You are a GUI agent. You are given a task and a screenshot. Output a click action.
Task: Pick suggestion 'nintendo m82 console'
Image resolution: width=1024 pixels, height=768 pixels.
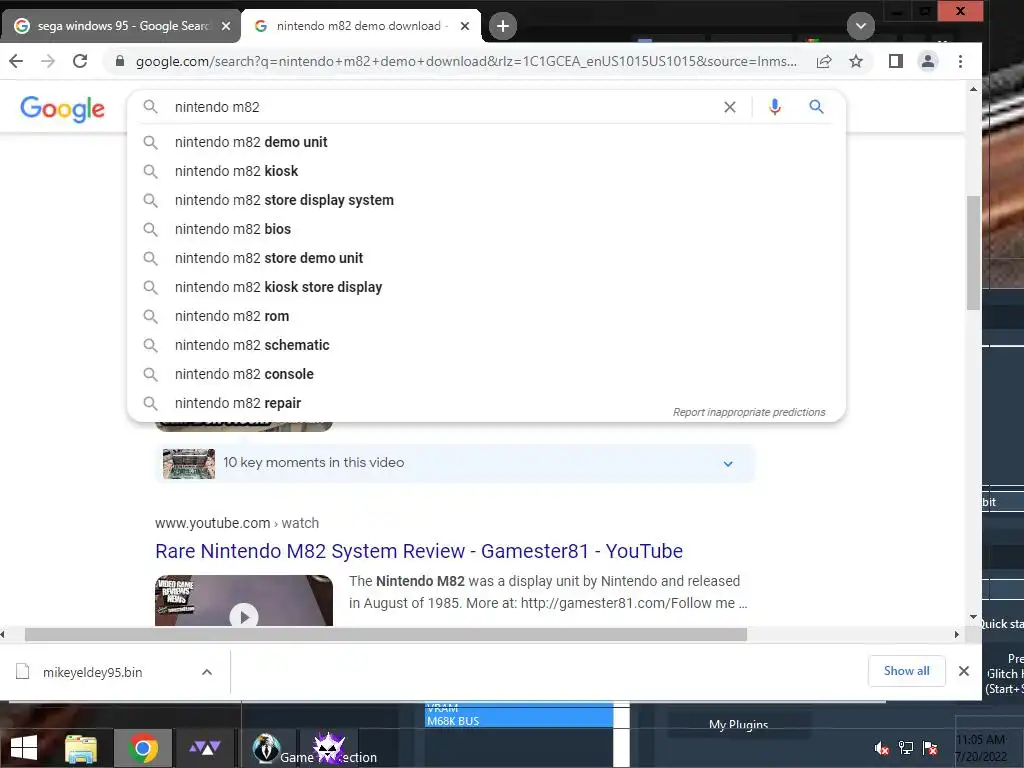tap(487, 374)
